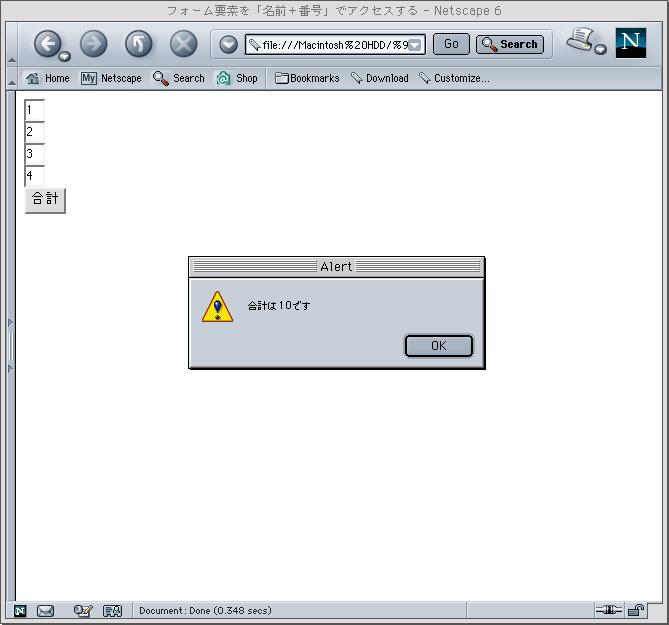This screenshot has height=625, width=669.
Task: Click the security padlock icon
Action: [x=636, y=610]
